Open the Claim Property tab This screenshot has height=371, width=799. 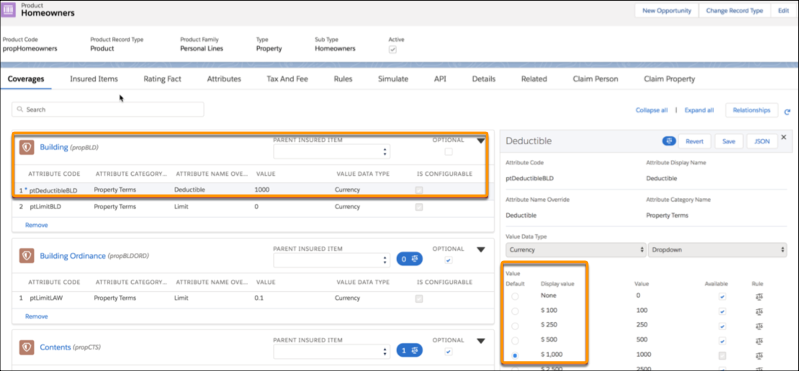[x=669, y=79]
